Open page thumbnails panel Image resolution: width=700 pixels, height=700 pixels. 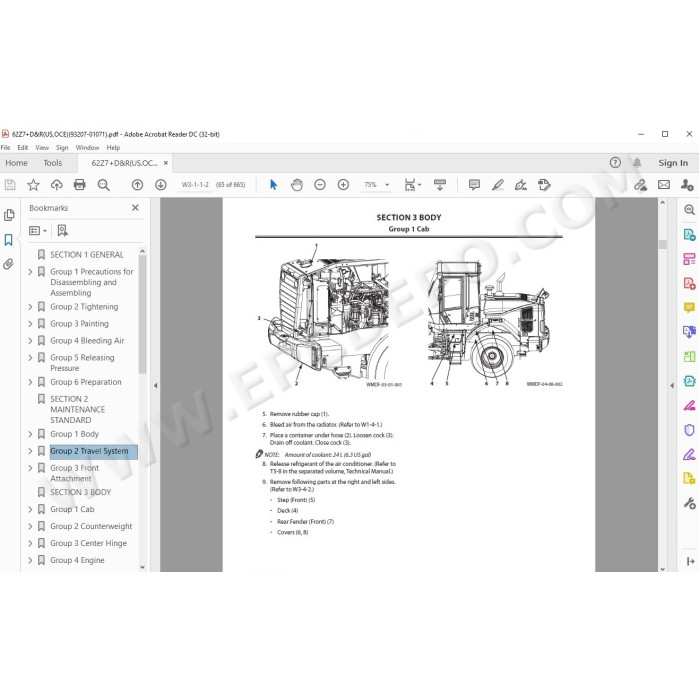[9, 215]
